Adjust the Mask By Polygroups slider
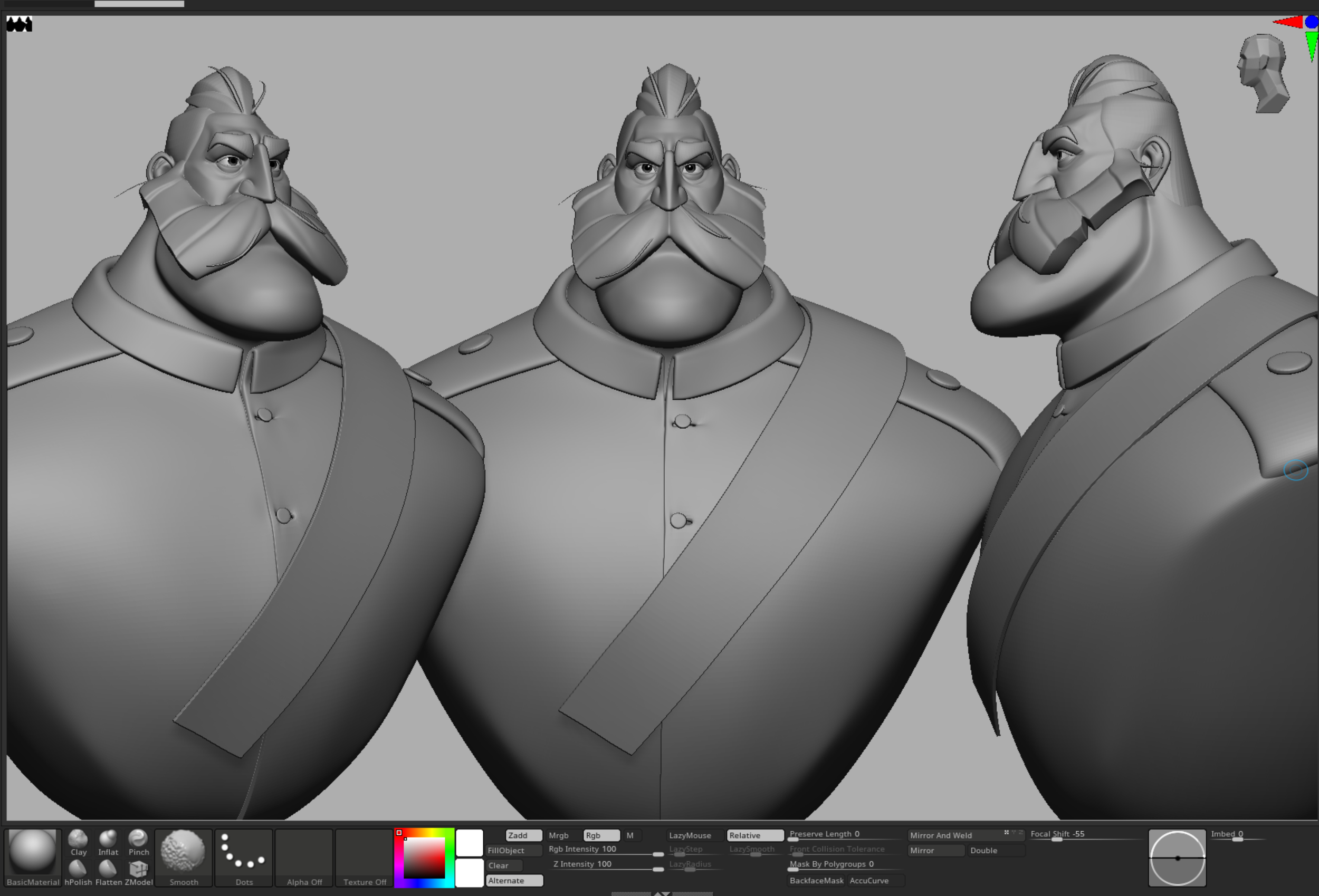Image resolution: width=1319 pixels, height=896 pixels. 846,865
